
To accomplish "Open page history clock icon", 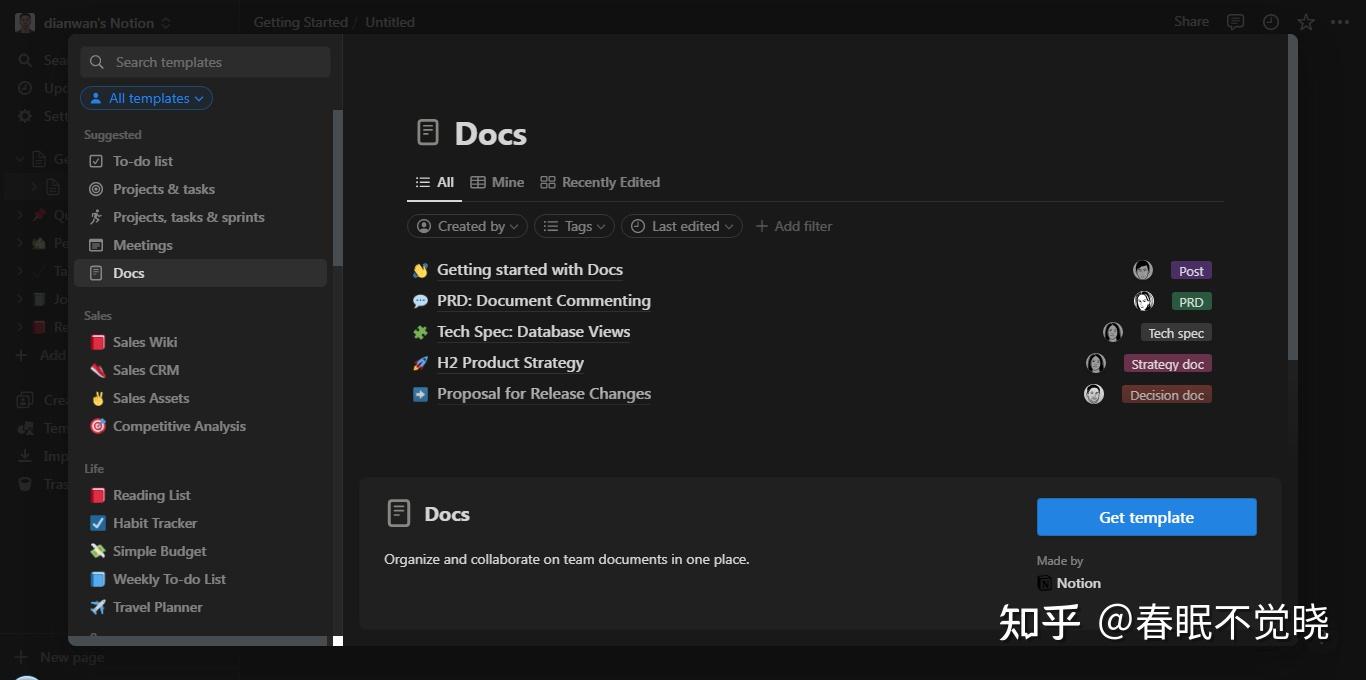I will [1271, 22].
